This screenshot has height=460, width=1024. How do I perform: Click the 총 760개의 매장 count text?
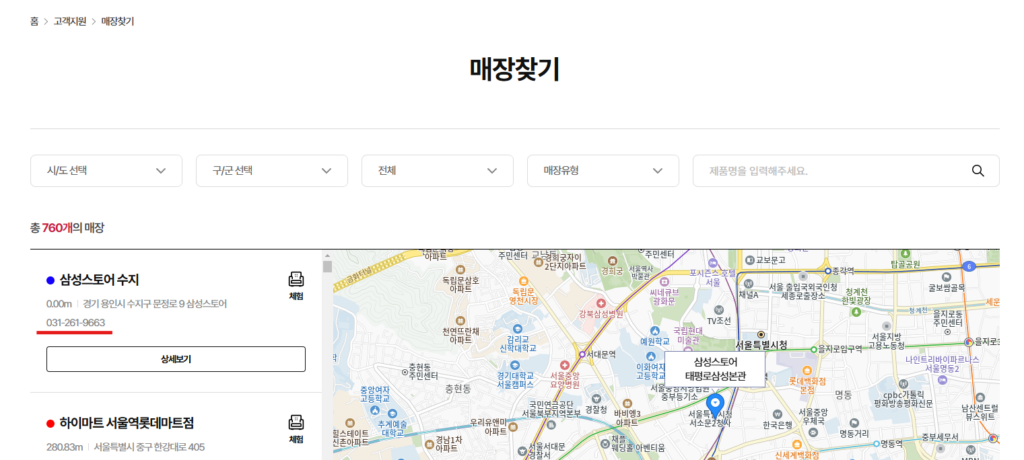tap(67, 227)
